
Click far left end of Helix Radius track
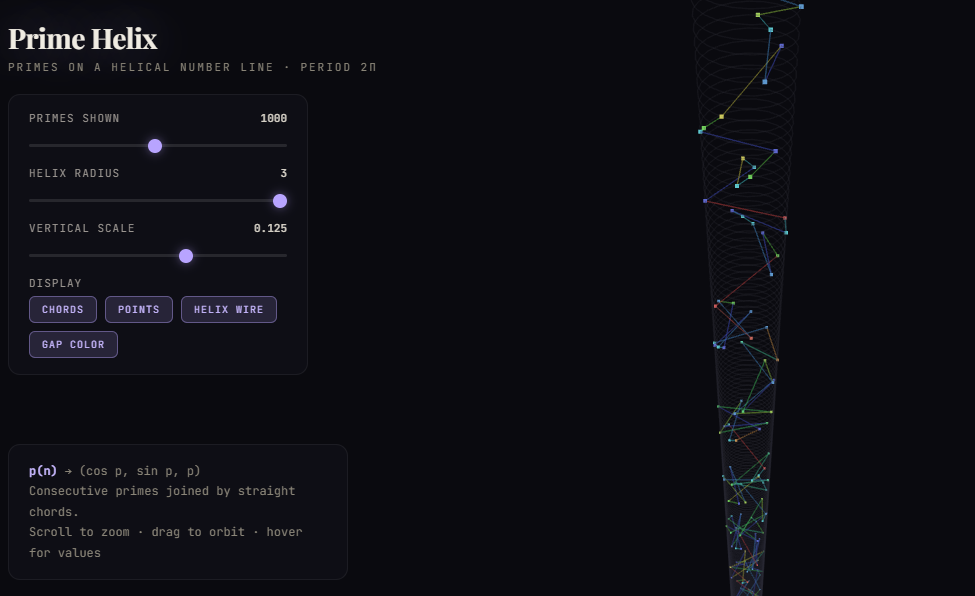click(x=31, y=201)
